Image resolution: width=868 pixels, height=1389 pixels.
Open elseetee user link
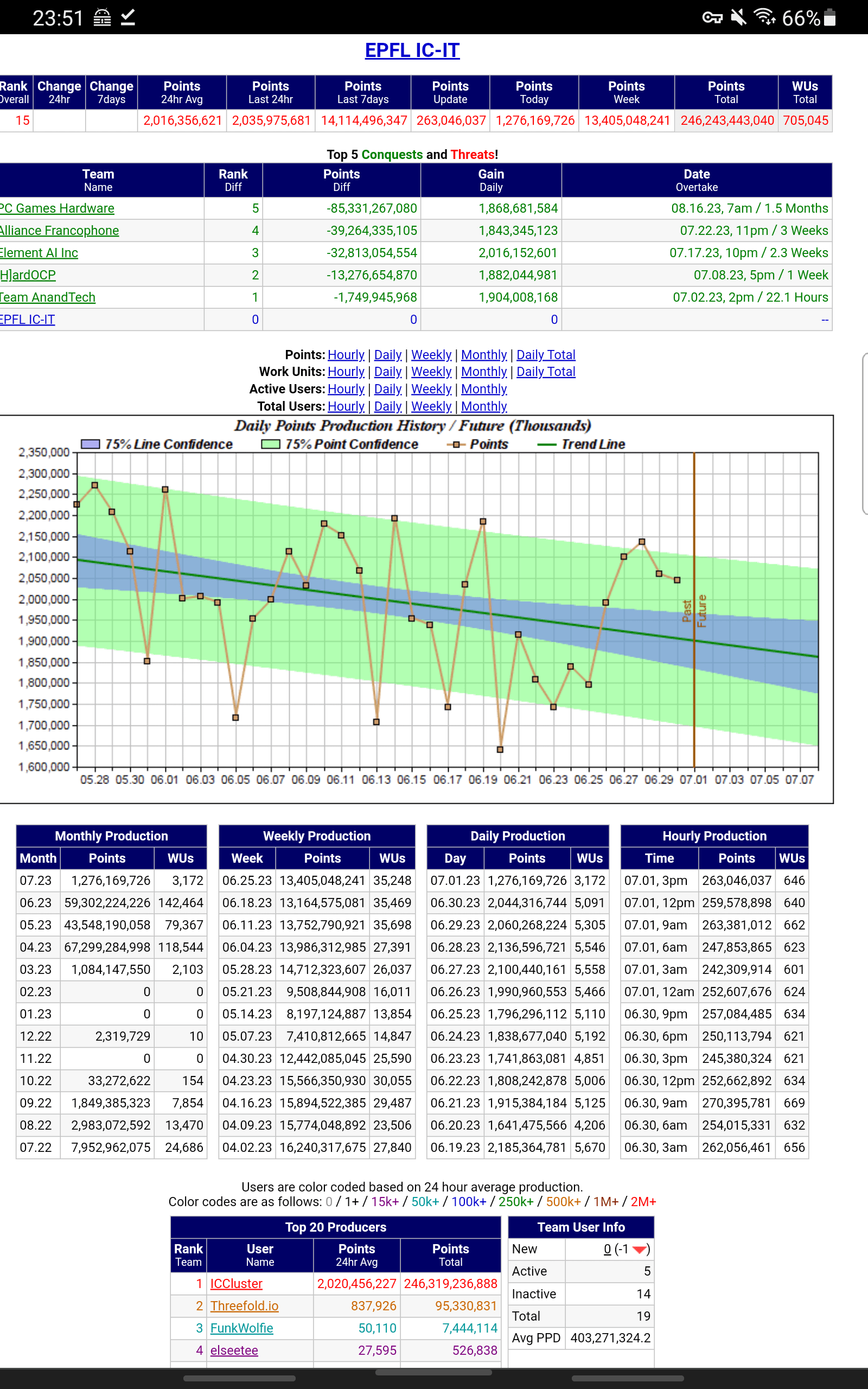coord(234,1350)
